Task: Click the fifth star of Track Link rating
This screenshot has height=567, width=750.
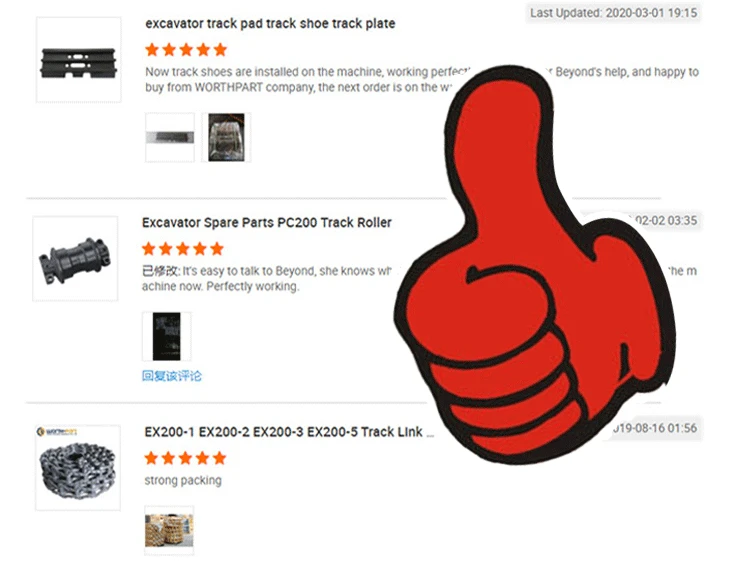Action: click(220, 458)
